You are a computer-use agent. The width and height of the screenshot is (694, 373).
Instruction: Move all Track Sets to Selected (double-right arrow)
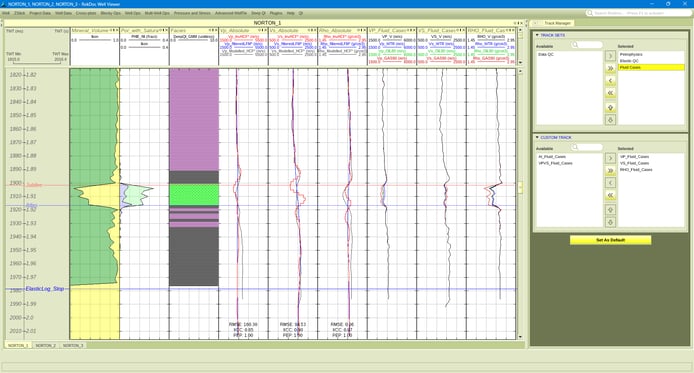coord(610,68)
